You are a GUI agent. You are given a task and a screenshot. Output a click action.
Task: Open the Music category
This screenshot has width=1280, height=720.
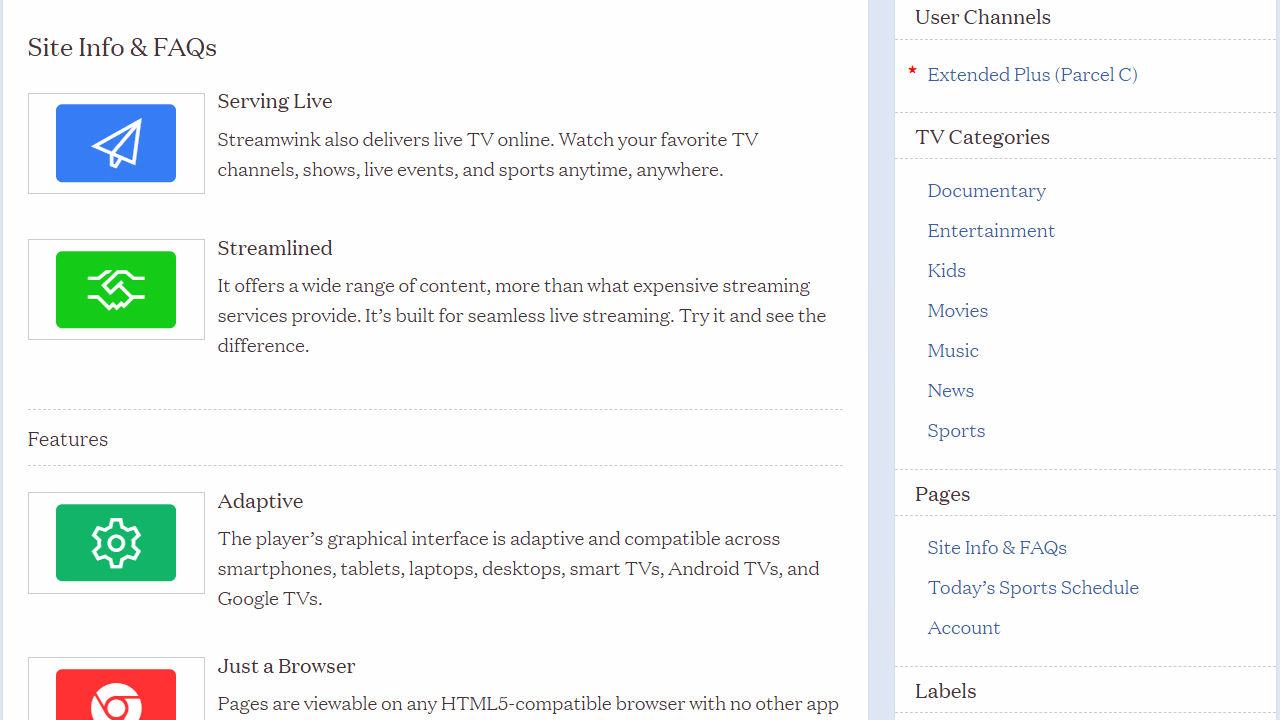point(952,351)
